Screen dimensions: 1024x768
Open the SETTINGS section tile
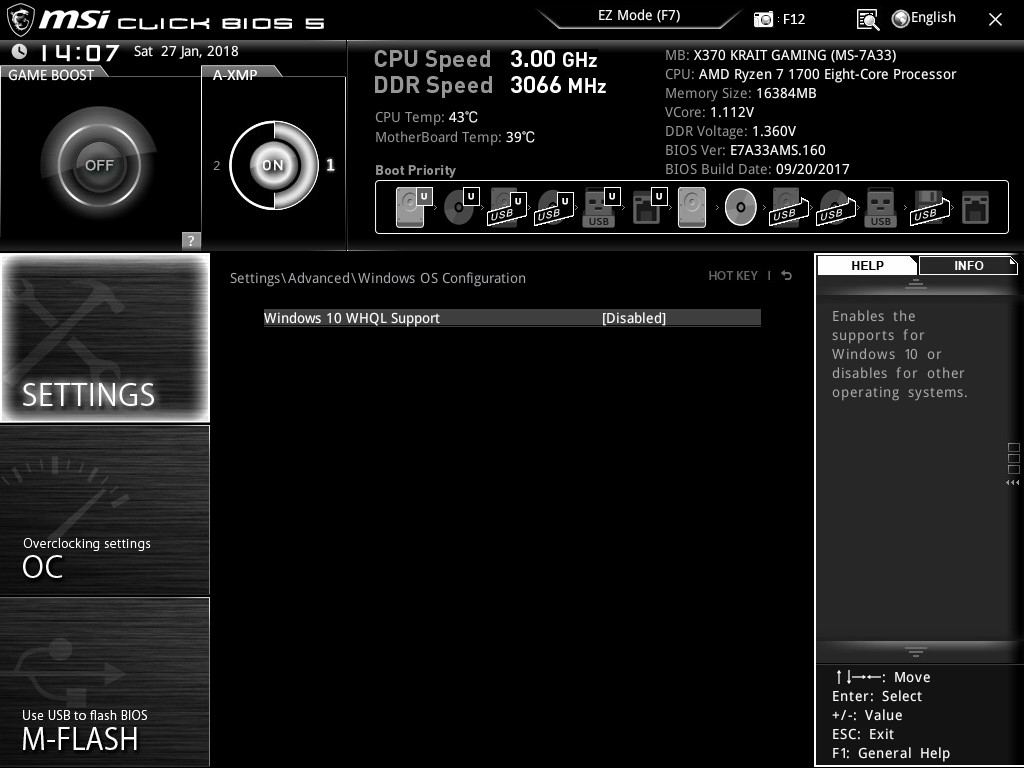click(x=105, y=338)
